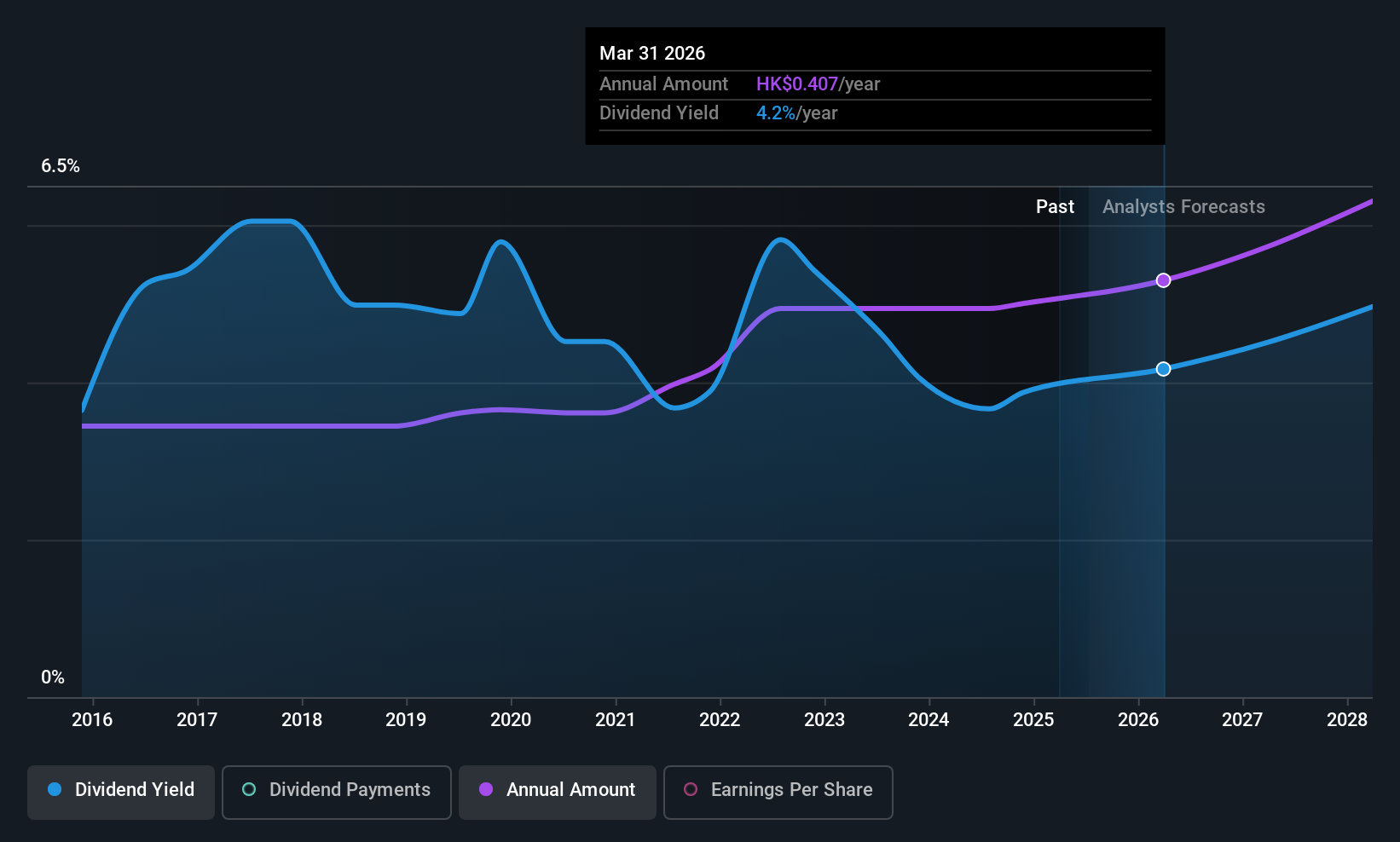Toggle the Dividend Payments legend series
The width and height of the screenshot is (1400, 842).
336,792
